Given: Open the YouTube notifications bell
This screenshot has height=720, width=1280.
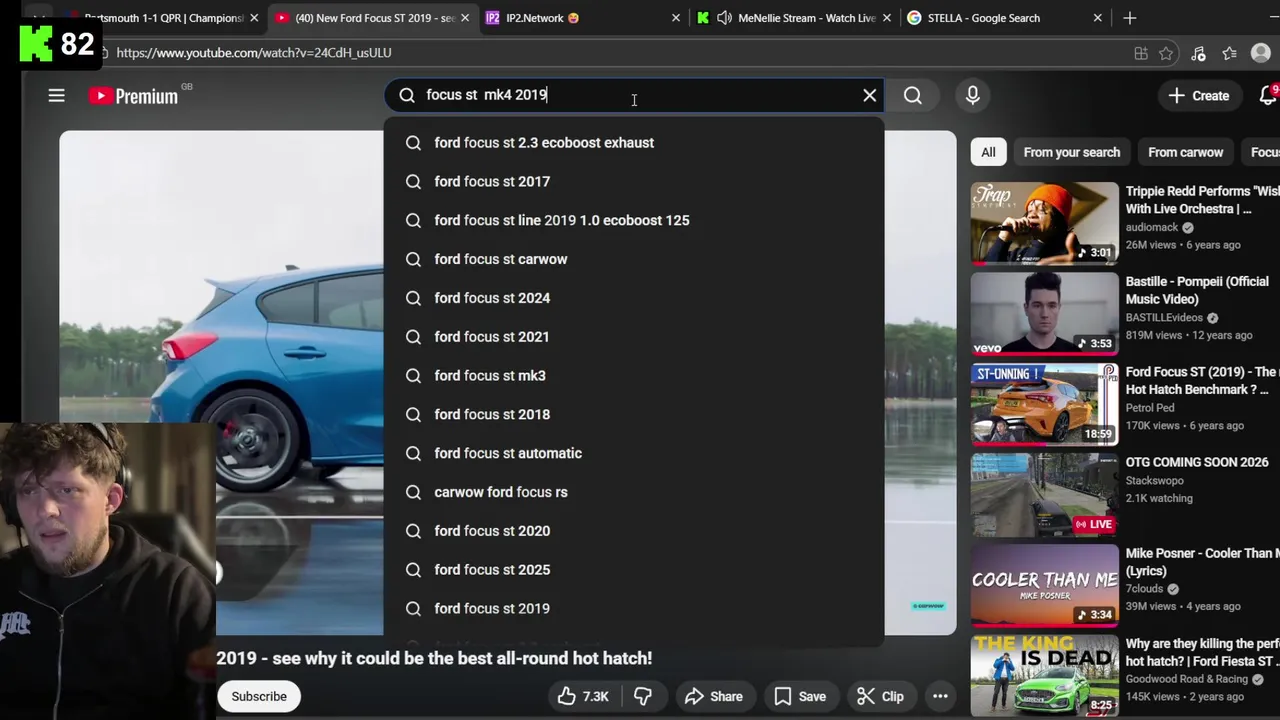Looking at the screenshot, I should pos(1268,95).
